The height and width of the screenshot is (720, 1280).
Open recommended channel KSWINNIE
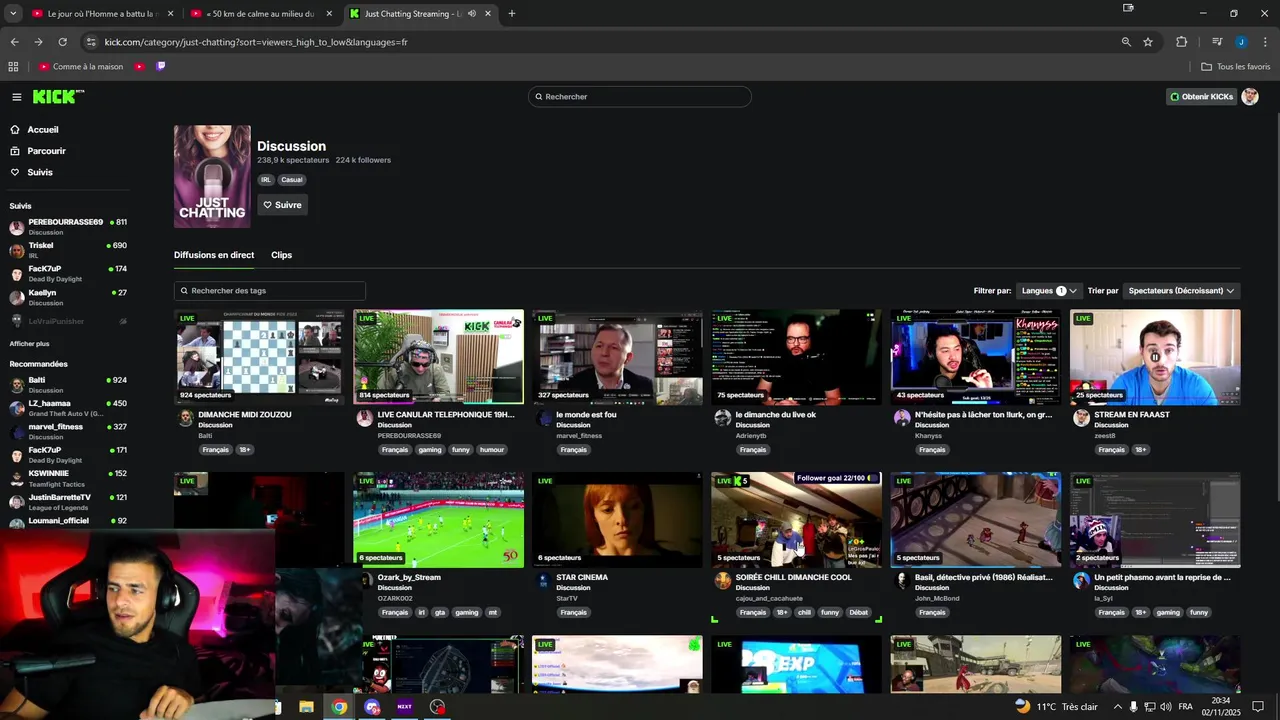pyautogui.click(x=68, y=478)
